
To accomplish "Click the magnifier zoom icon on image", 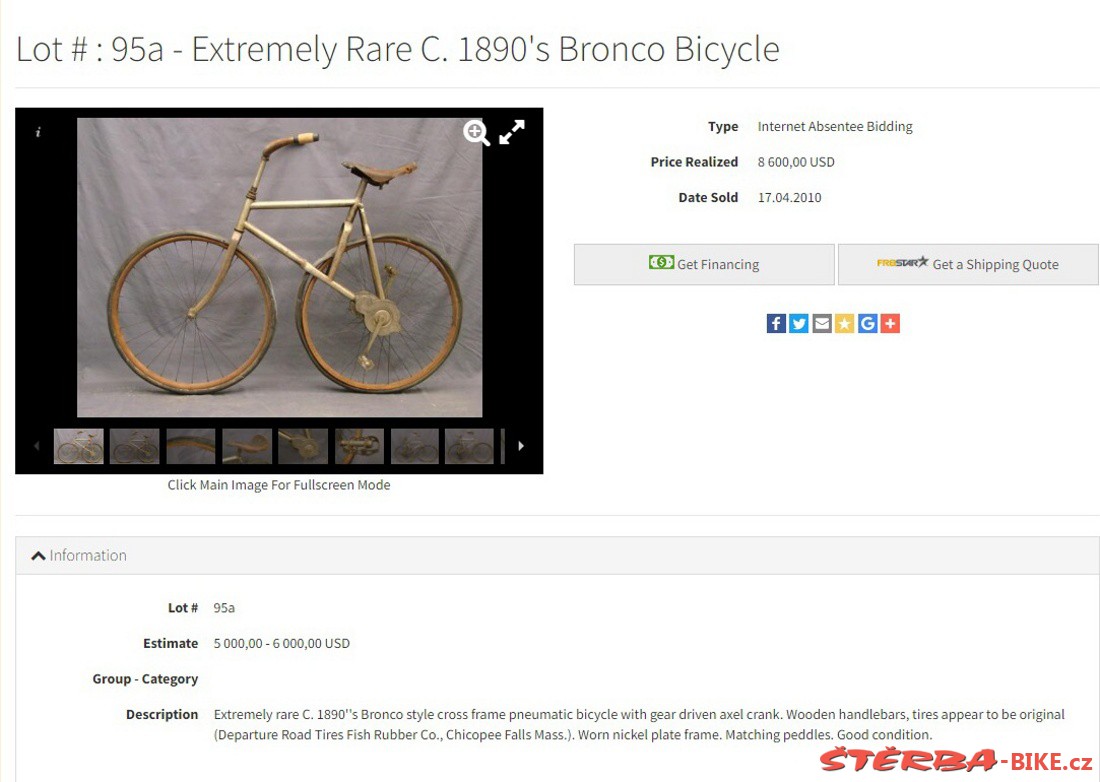I will click(476, 132).
